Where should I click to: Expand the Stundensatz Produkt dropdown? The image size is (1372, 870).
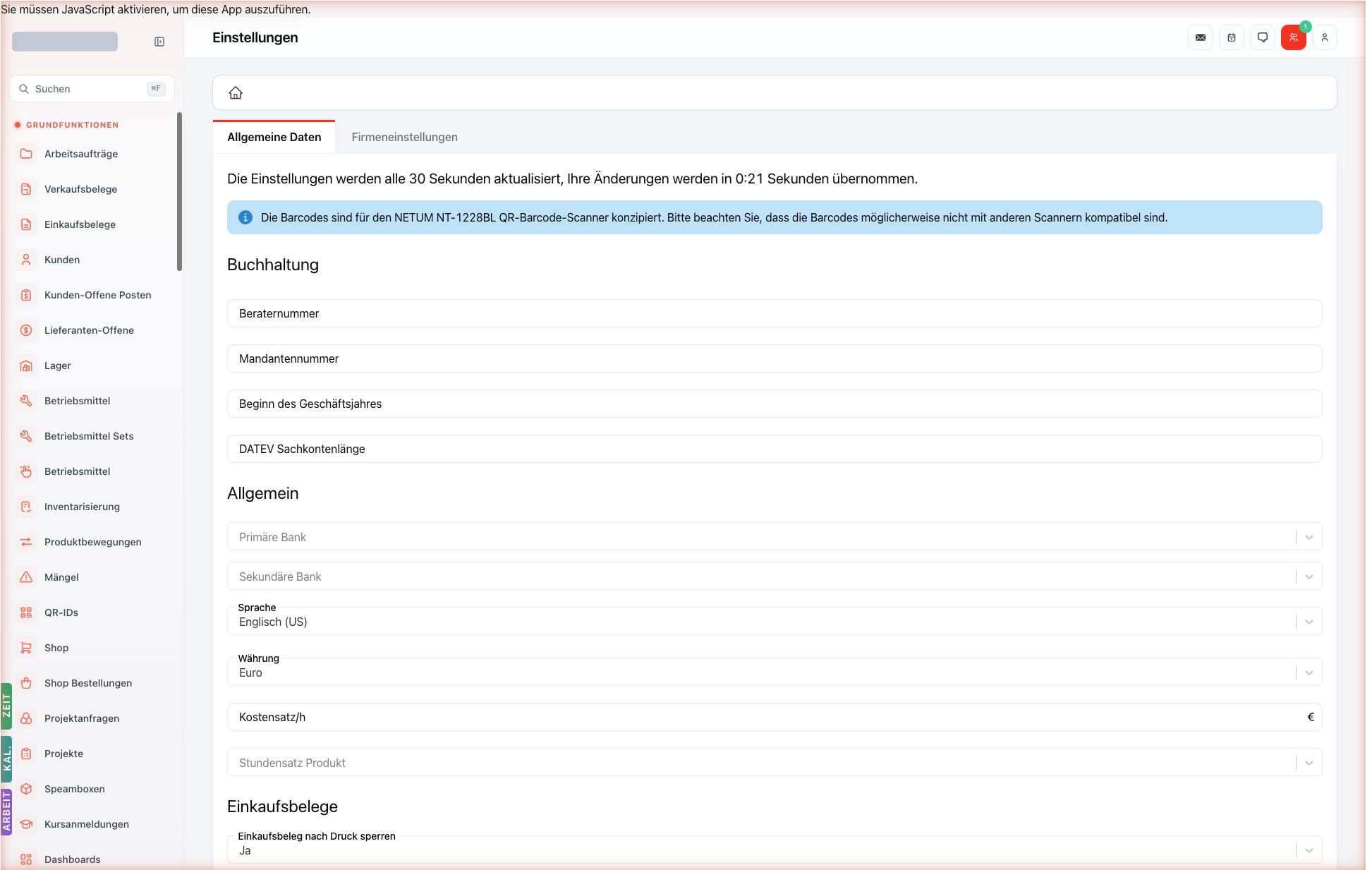(775, 763)
